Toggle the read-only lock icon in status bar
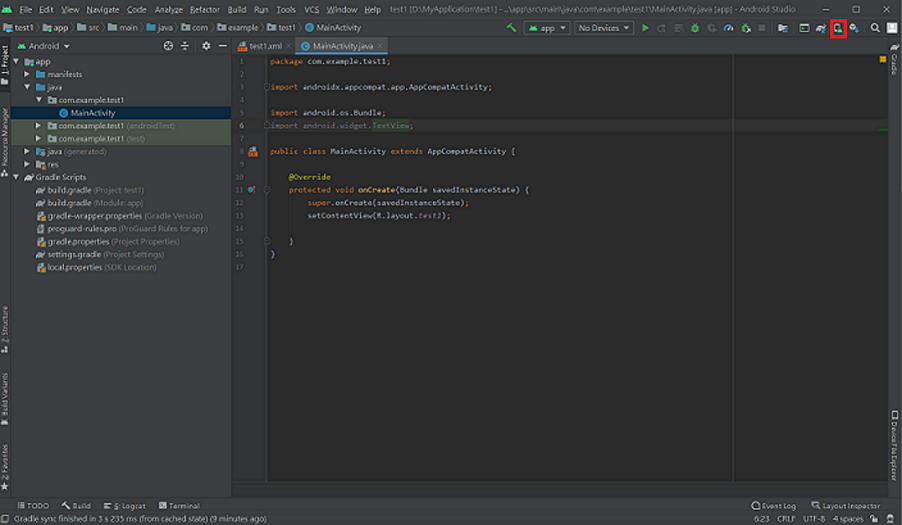The image size is (902, 525). point(872,519)
